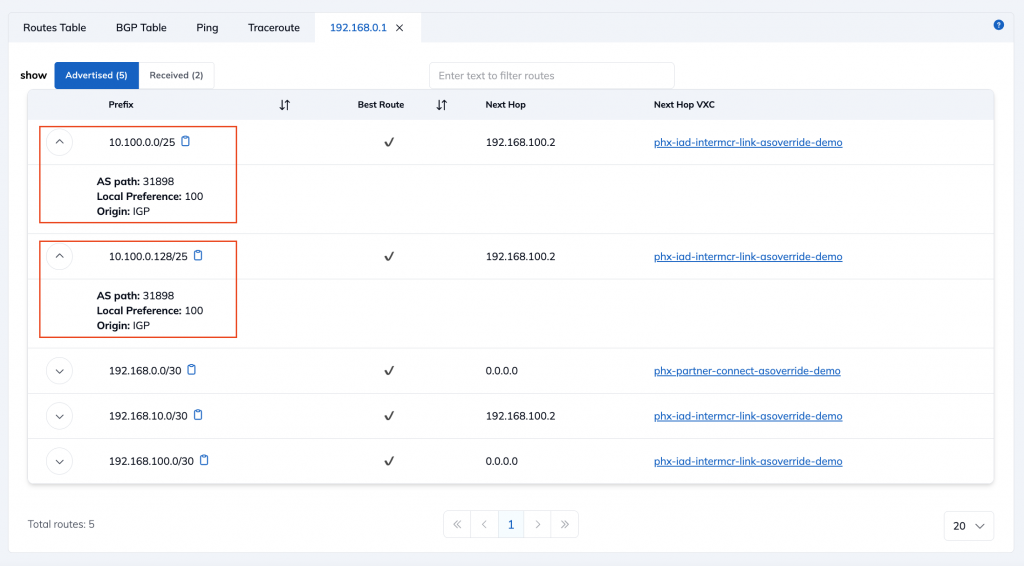
Task: Go to first page of routes
Action: [x=457, y=524]
